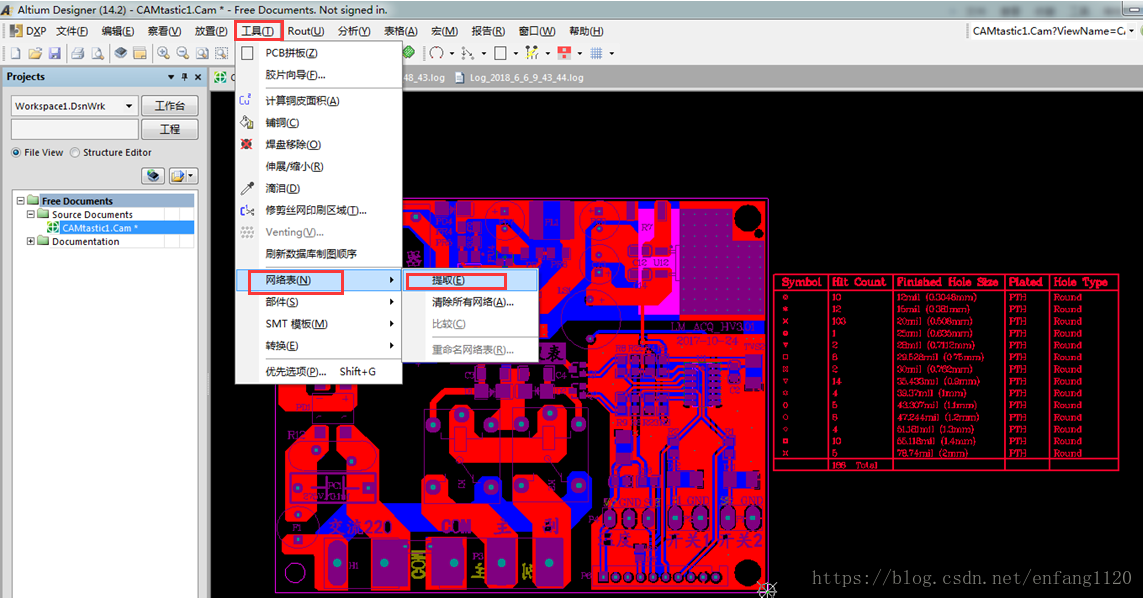Click the rectangle tool icon
This screenshot has width=1143, height=598.
pyautogui.click(x=500, y=53)
